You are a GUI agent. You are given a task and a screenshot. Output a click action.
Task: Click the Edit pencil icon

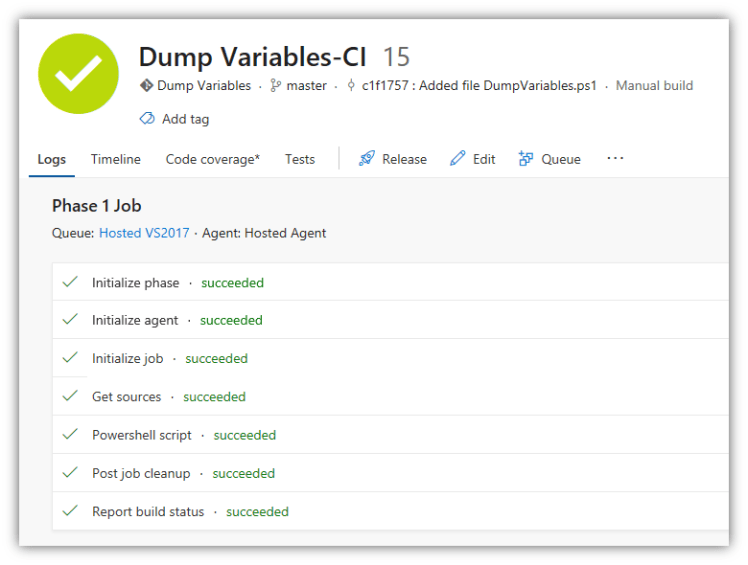[x=458, y=159]
